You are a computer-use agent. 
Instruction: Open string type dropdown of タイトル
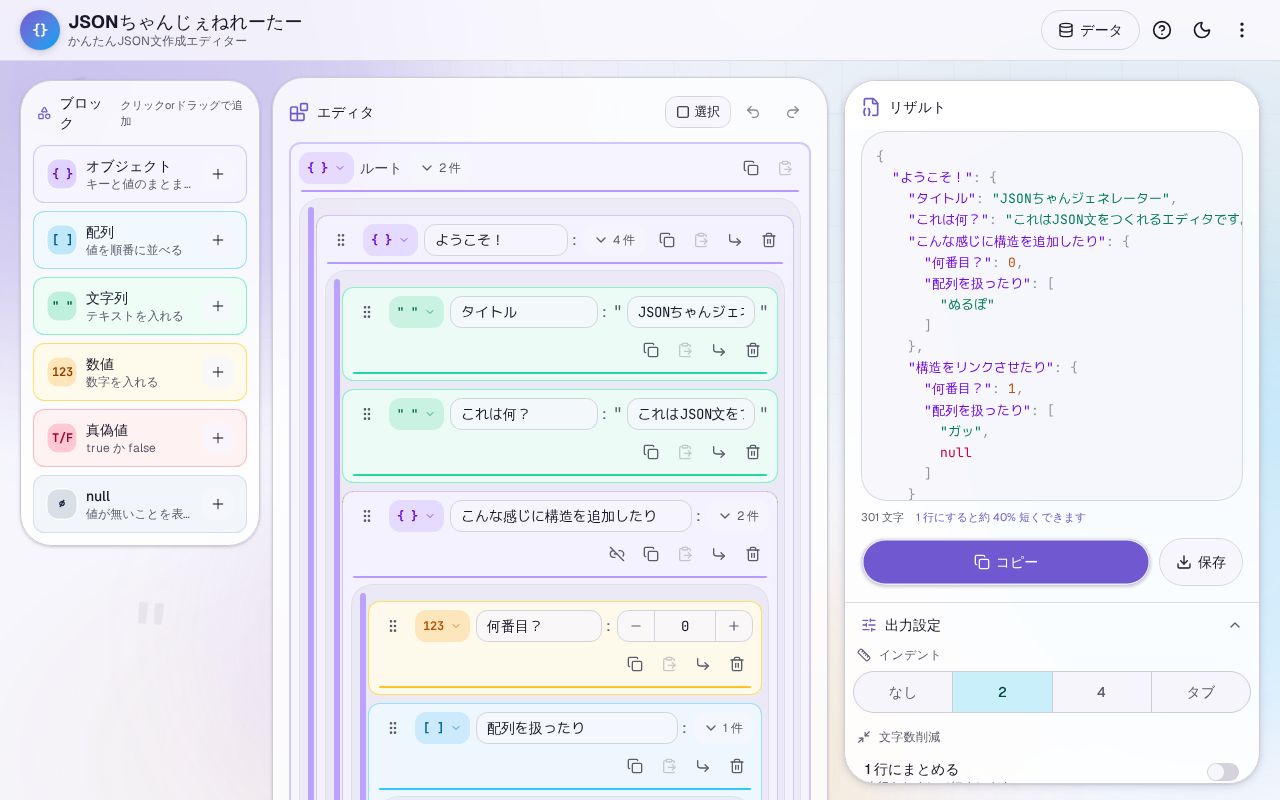click(416, 312)
